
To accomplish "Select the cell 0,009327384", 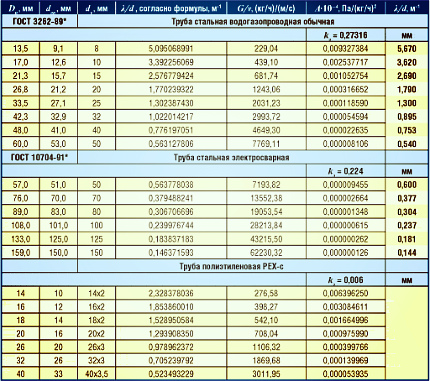I will click(x=346, y=49).
